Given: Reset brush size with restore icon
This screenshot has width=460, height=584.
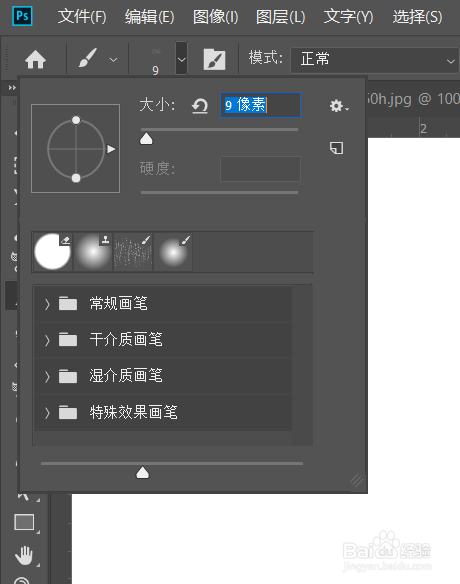Looking at the screenshot, I should coord(200,106).
